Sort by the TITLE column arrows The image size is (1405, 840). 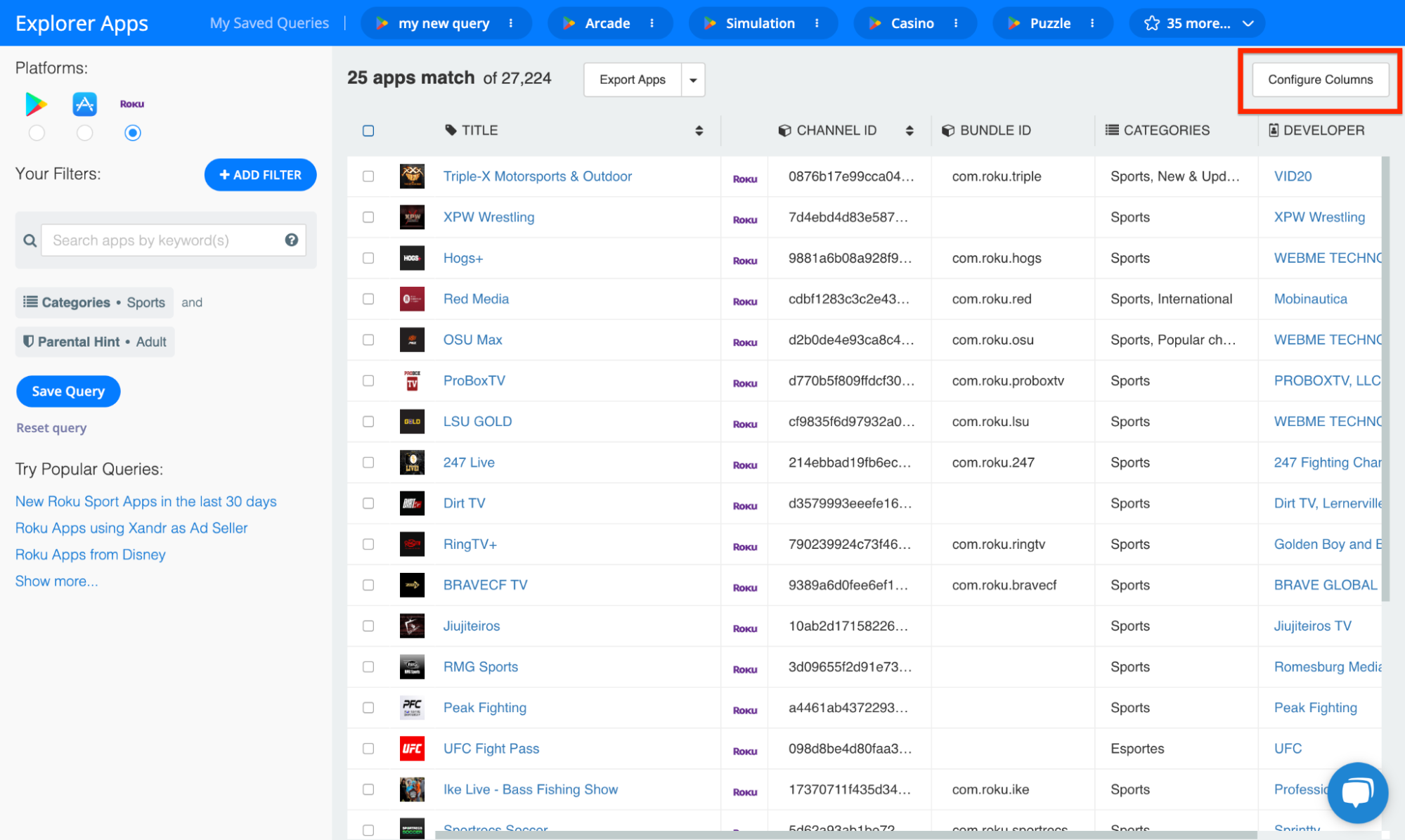pyautogui.click(x=699, y=131)
